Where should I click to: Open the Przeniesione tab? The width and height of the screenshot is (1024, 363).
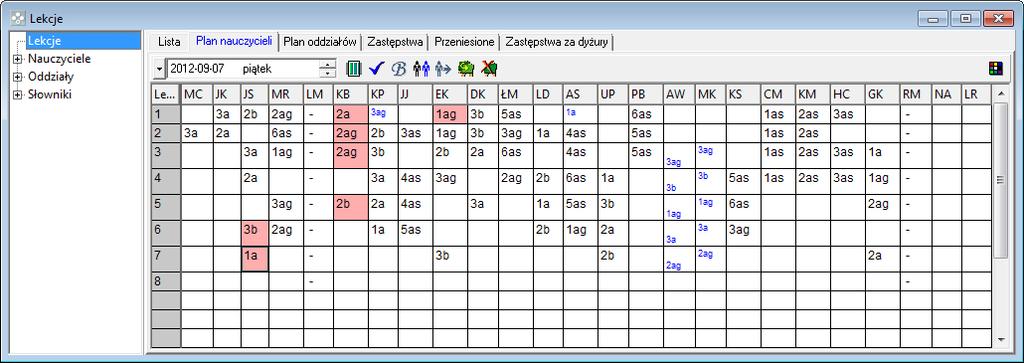click(x=464, y=42)
